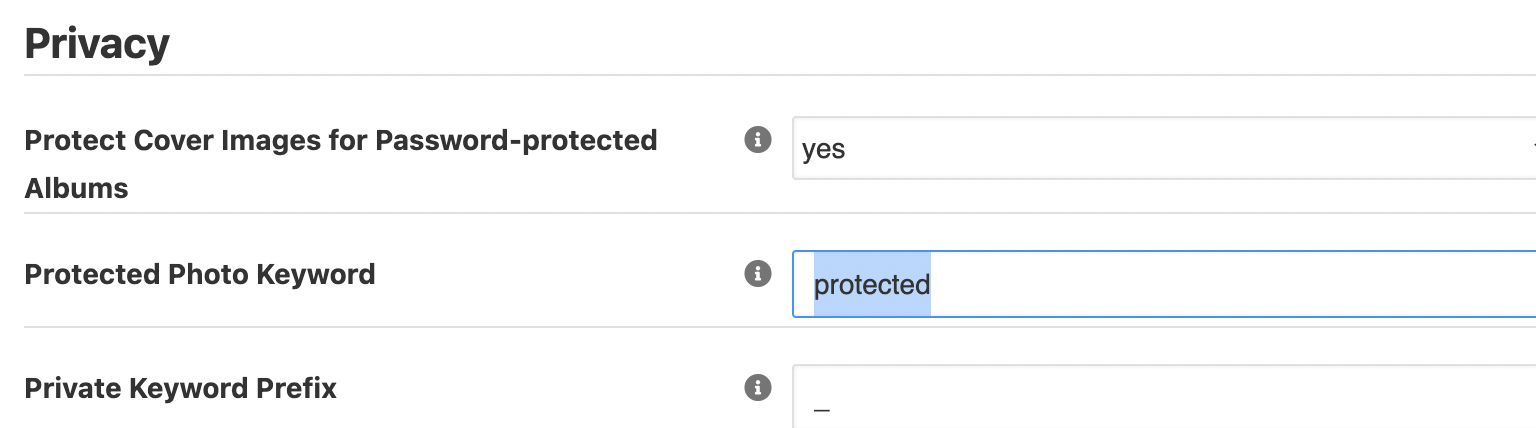This screenshot has width=1536, height=428.
Task: Click the word "Albums" in the label
Action: (x=76, y=188)
